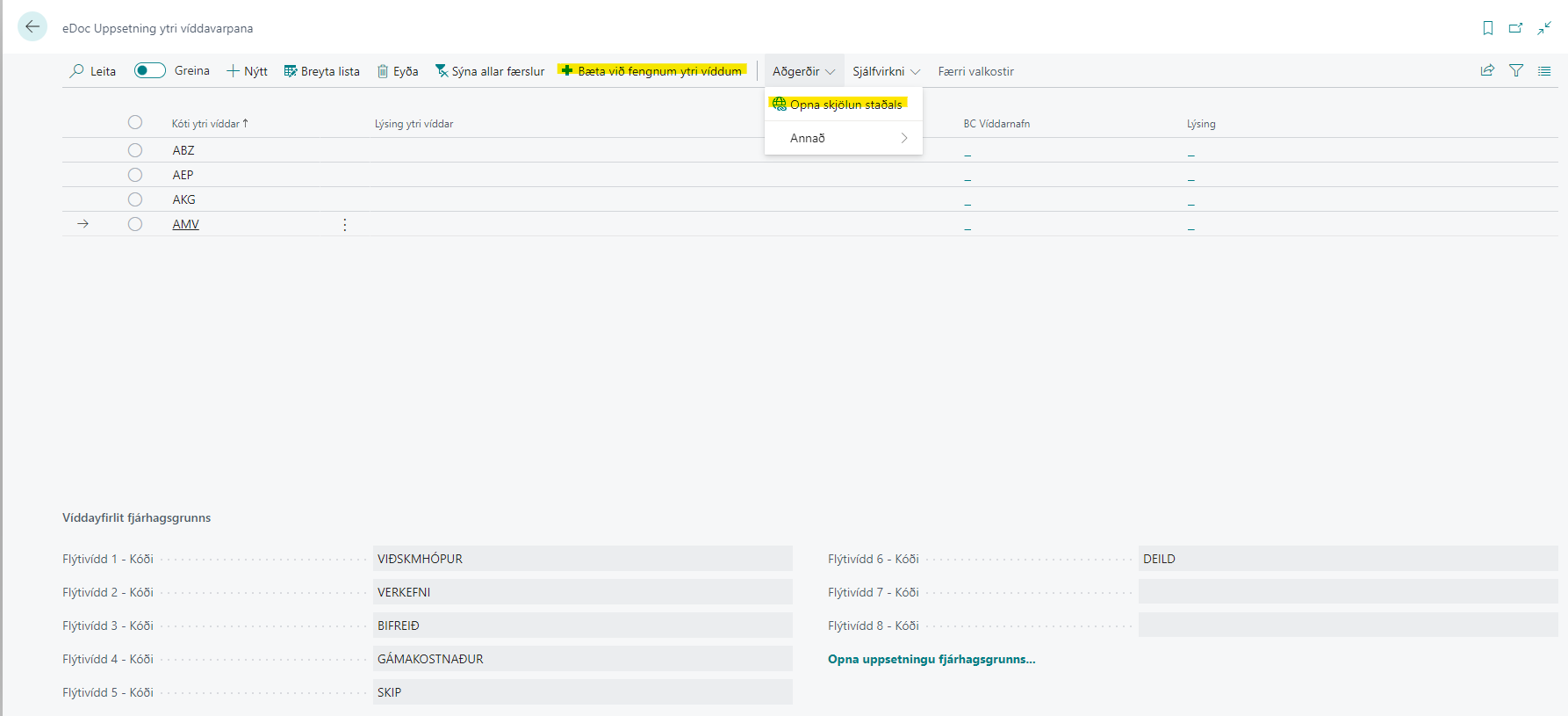Click the share icon in toolbar

point(1487,70)
